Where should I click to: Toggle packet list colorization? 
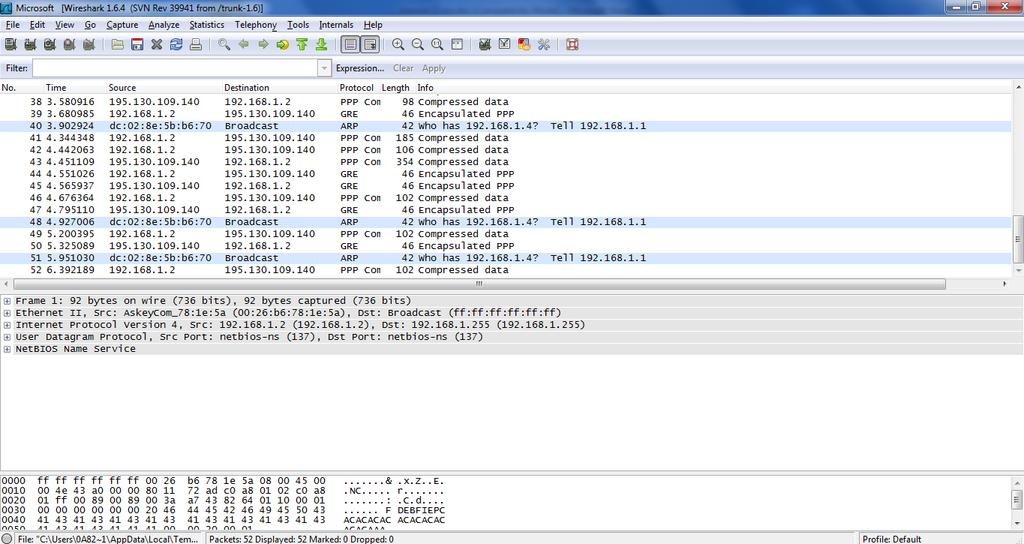pyautogui.click(x=351, y=44)
